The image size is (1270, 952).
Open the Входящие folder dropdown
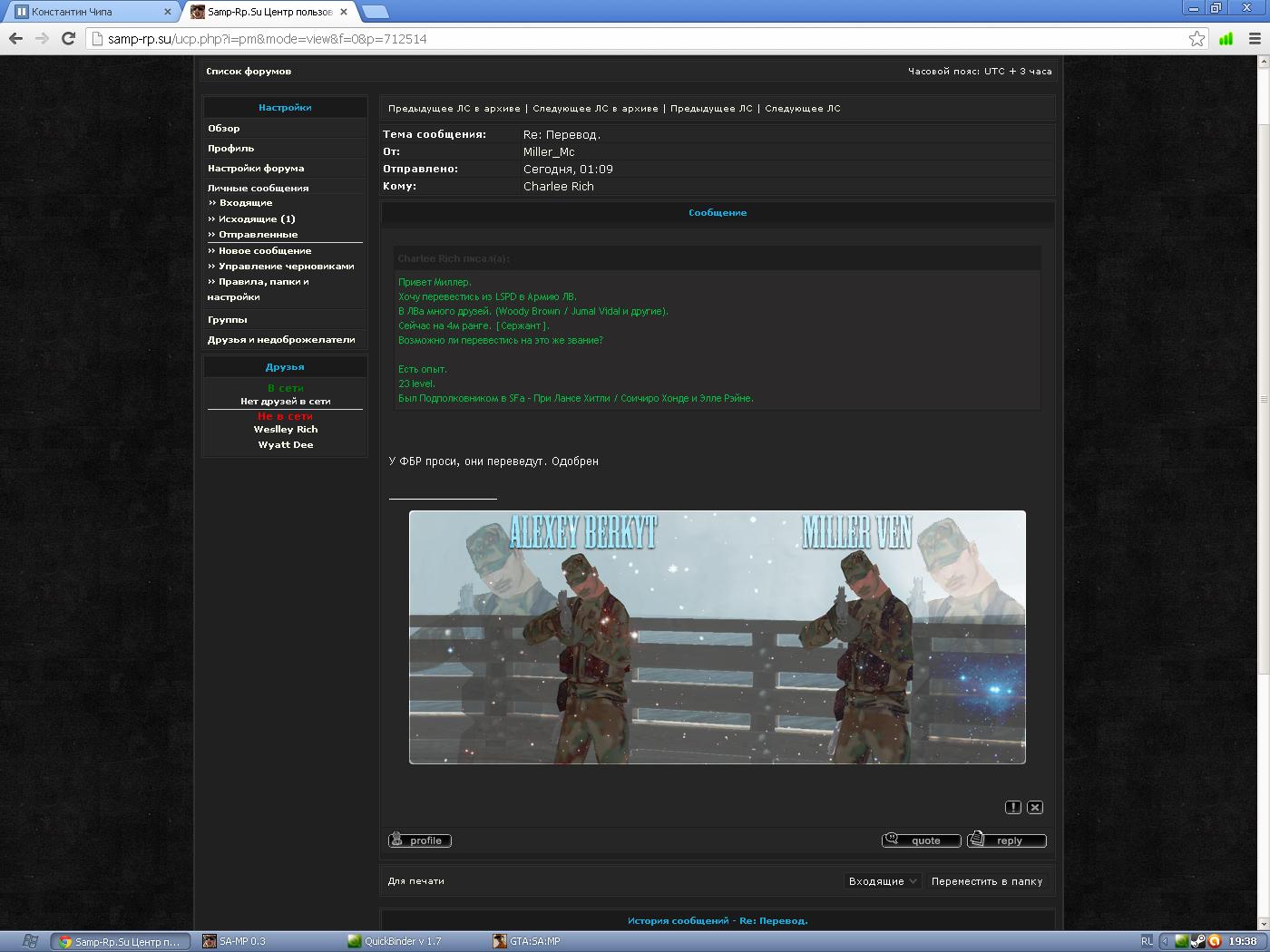pyautogui.click(x=884, y=881)
